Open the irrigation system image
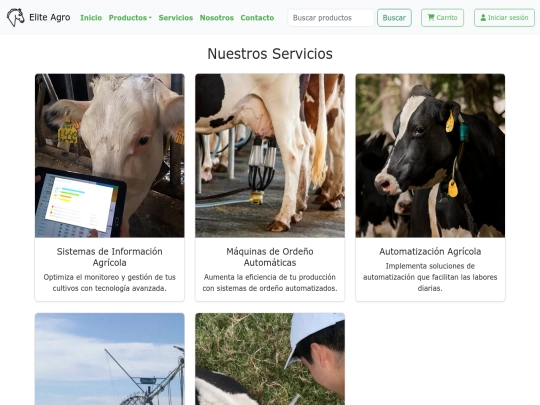The image size is (540, 405). click(110, 359)
